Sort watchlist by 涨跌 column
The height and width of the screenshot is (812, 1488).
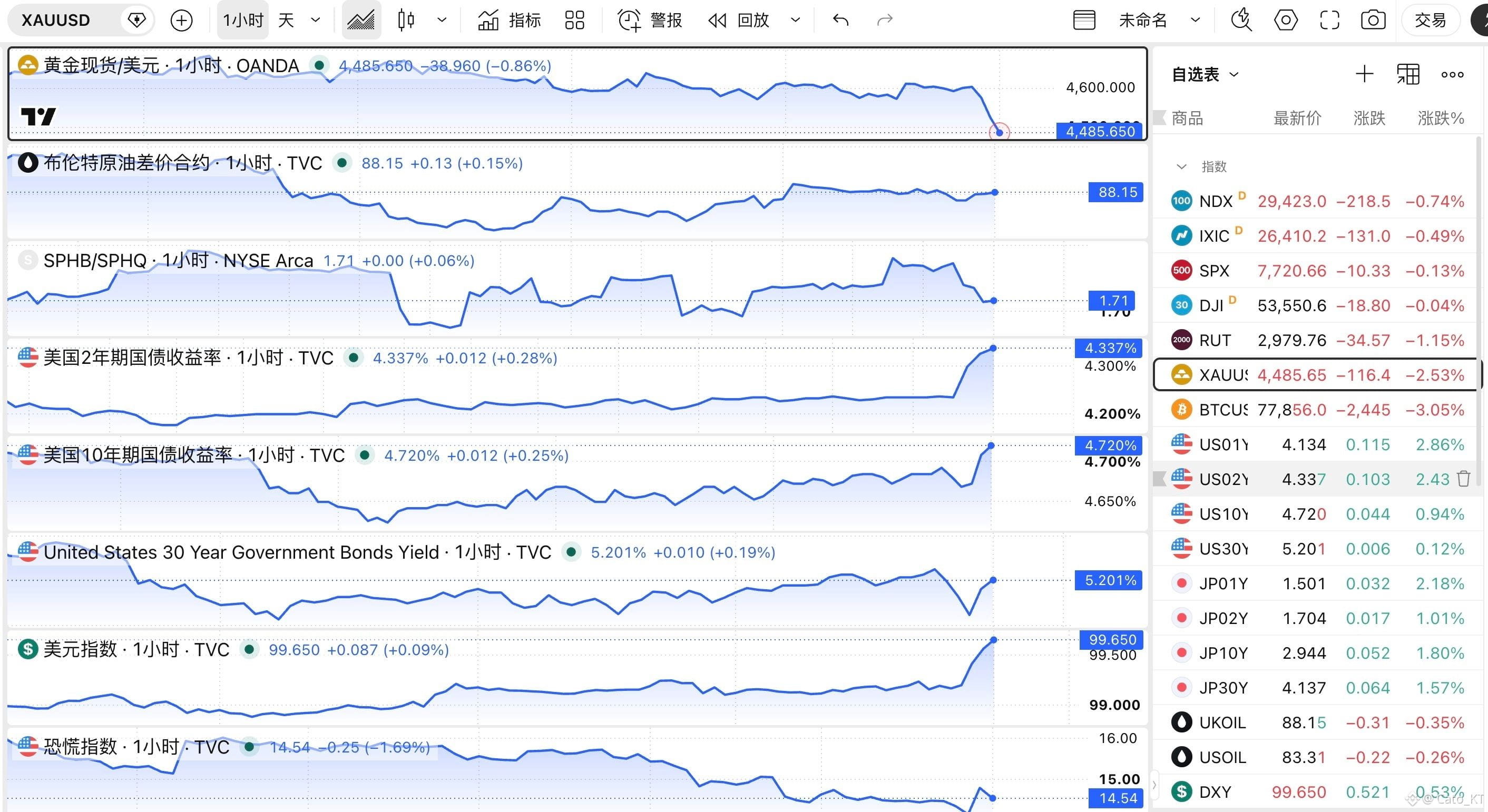(1369, 118)
